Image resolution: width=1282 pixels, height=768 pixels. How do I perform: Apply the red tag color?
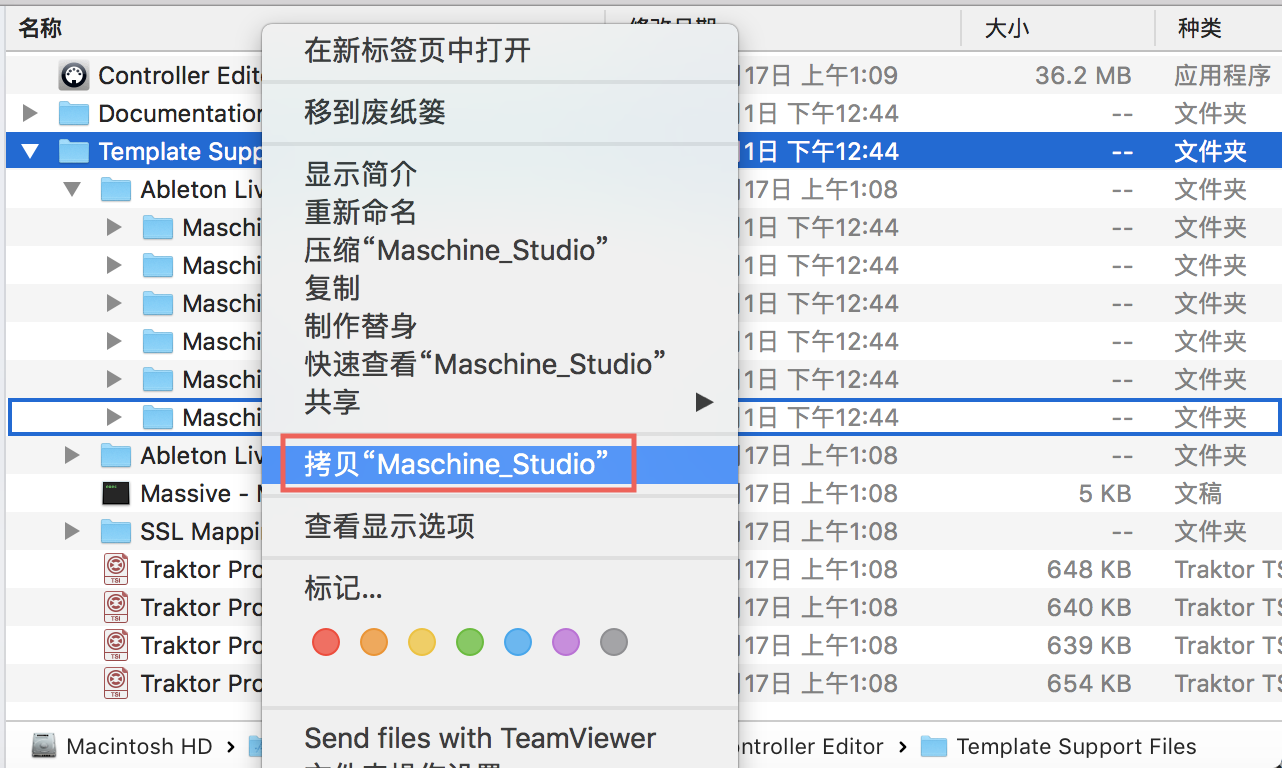click(x=326, y=642)
